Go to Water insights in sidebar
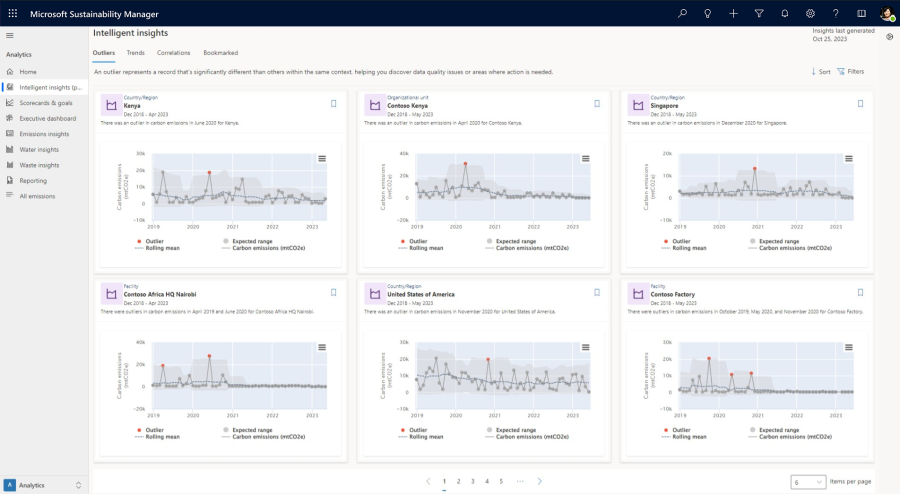This screenshot has height=494, width=900. (x=39, y=149)
